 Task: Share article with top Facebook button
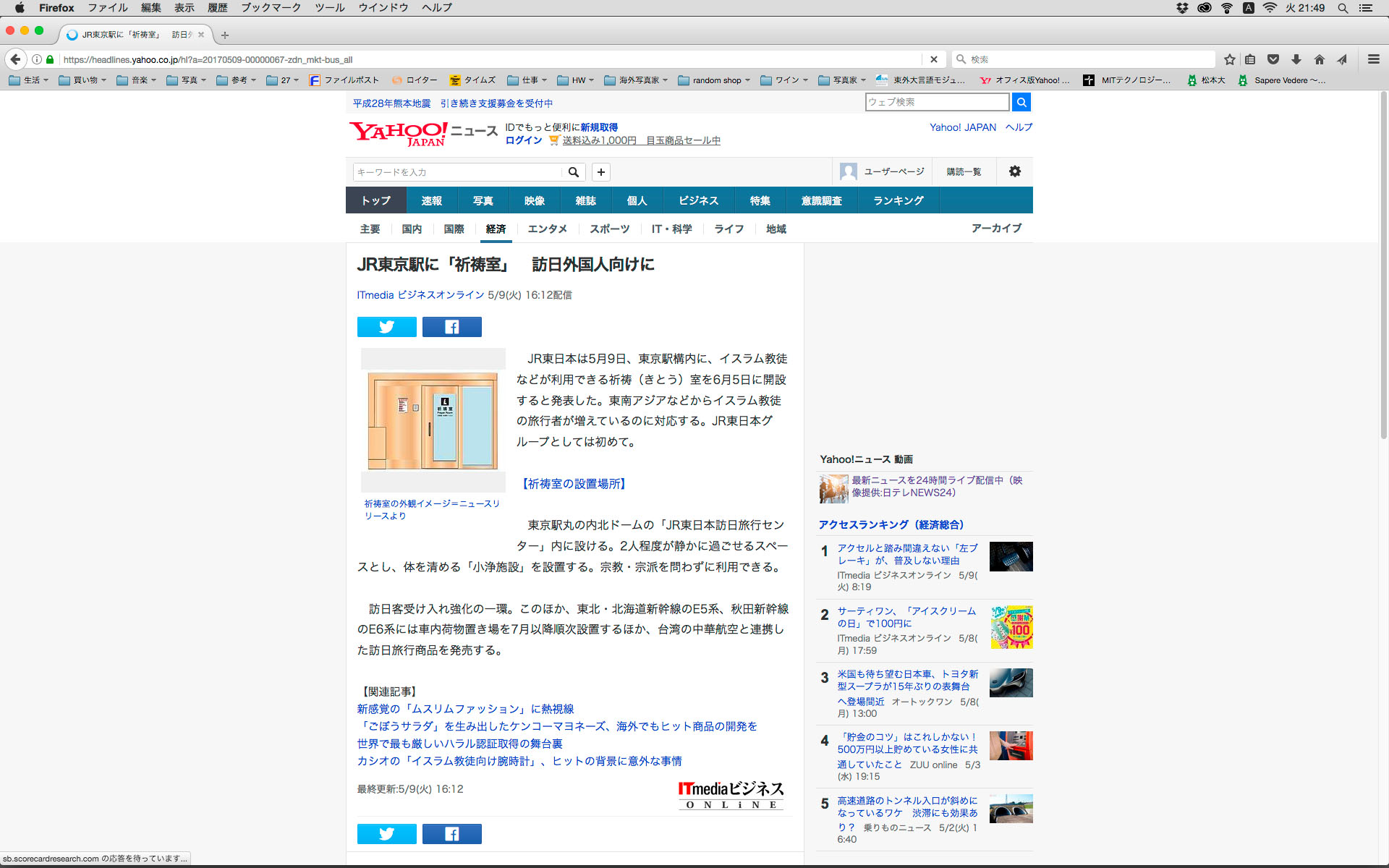tap(451, 327)
